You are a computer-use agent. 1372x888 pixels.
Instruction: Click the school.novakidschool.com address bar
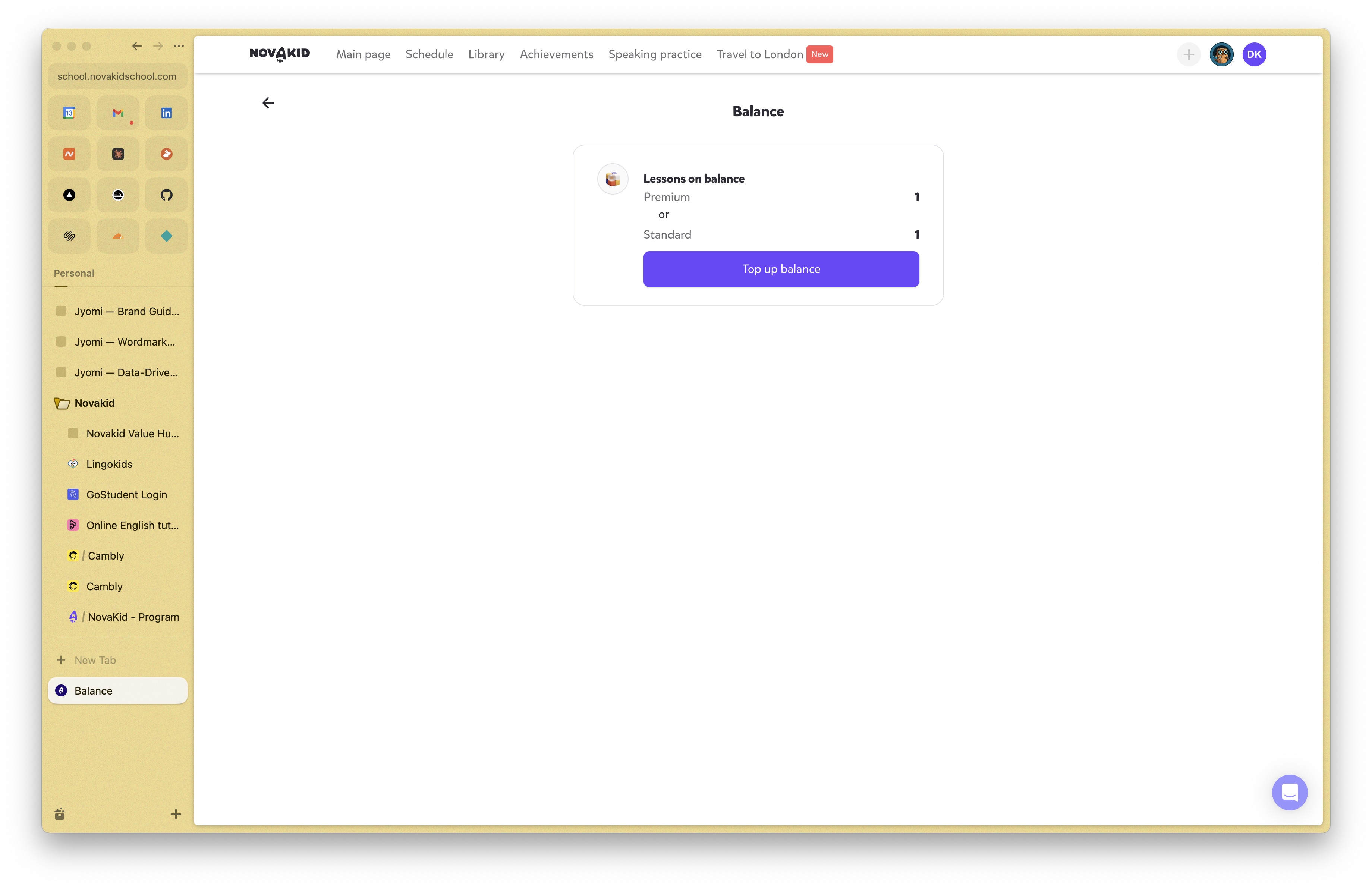pos(117,76)
